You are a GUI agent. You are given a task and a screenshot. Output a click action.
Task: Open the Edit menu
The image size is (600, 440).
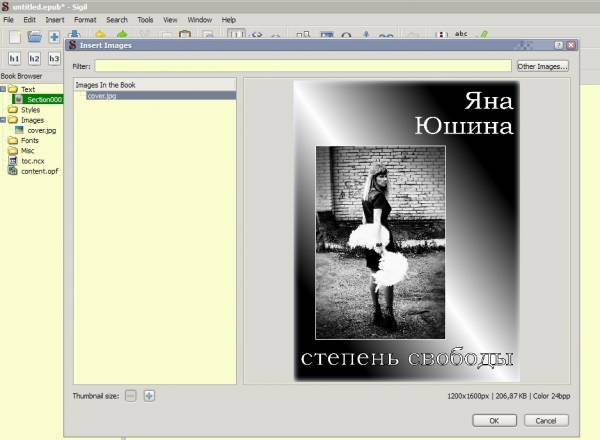[29, 20]
